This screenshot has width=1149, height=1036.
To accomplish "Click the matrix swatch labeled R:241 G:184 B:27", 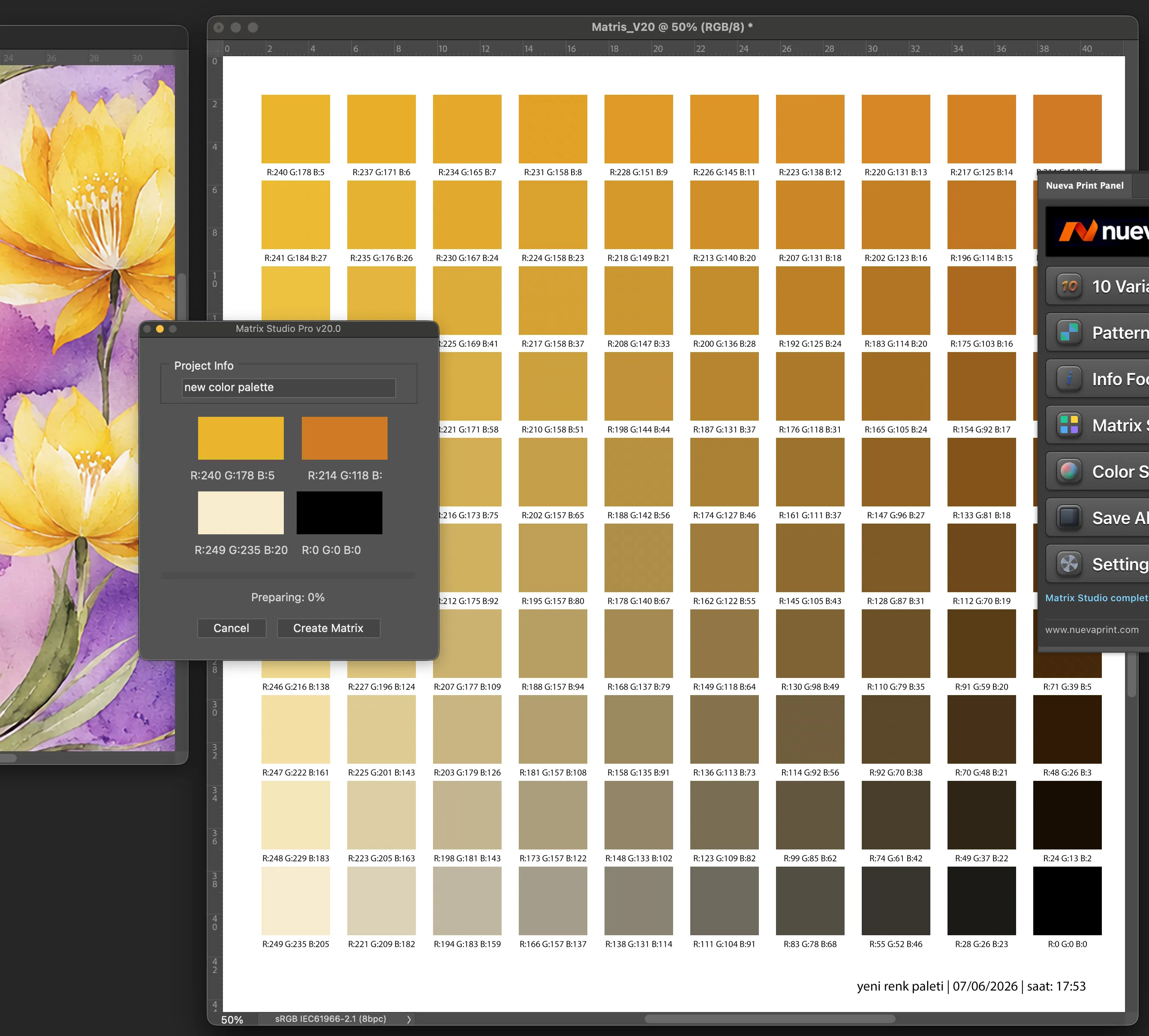I will (296, 215).
